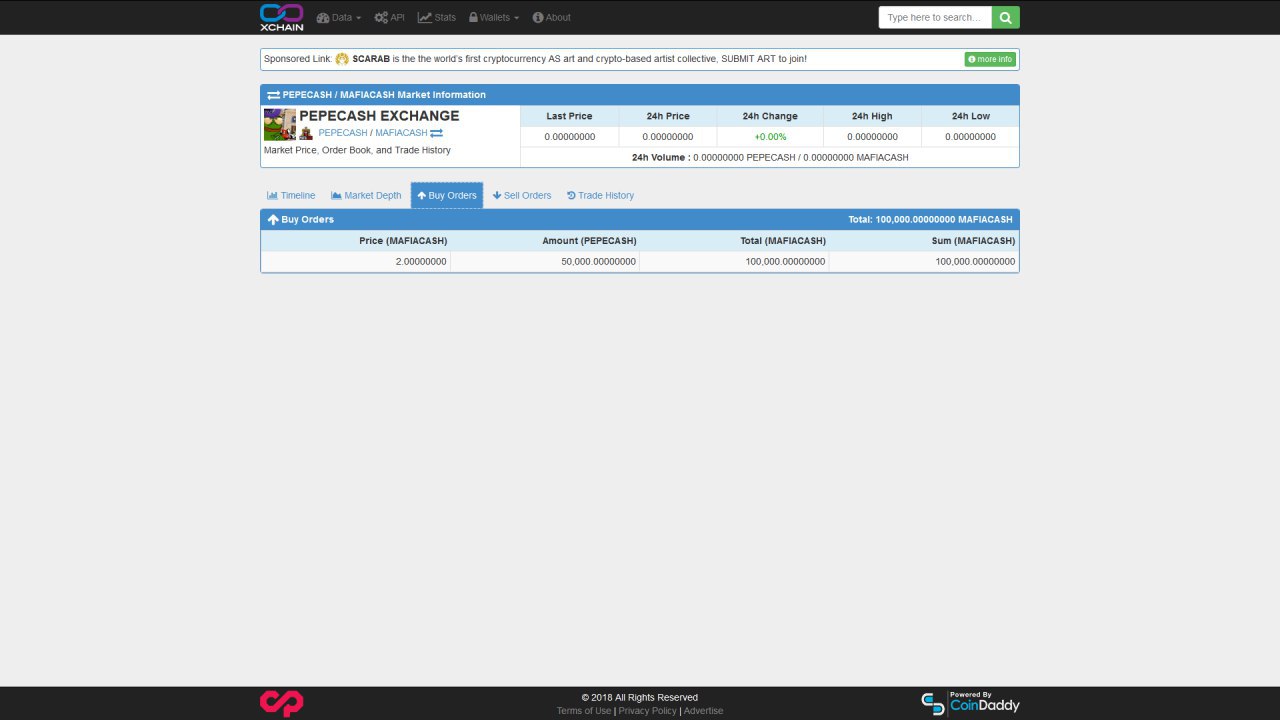Open the MAFIACASH asset link
This screenshot has height=720, width=1280.
click(401, 133)
